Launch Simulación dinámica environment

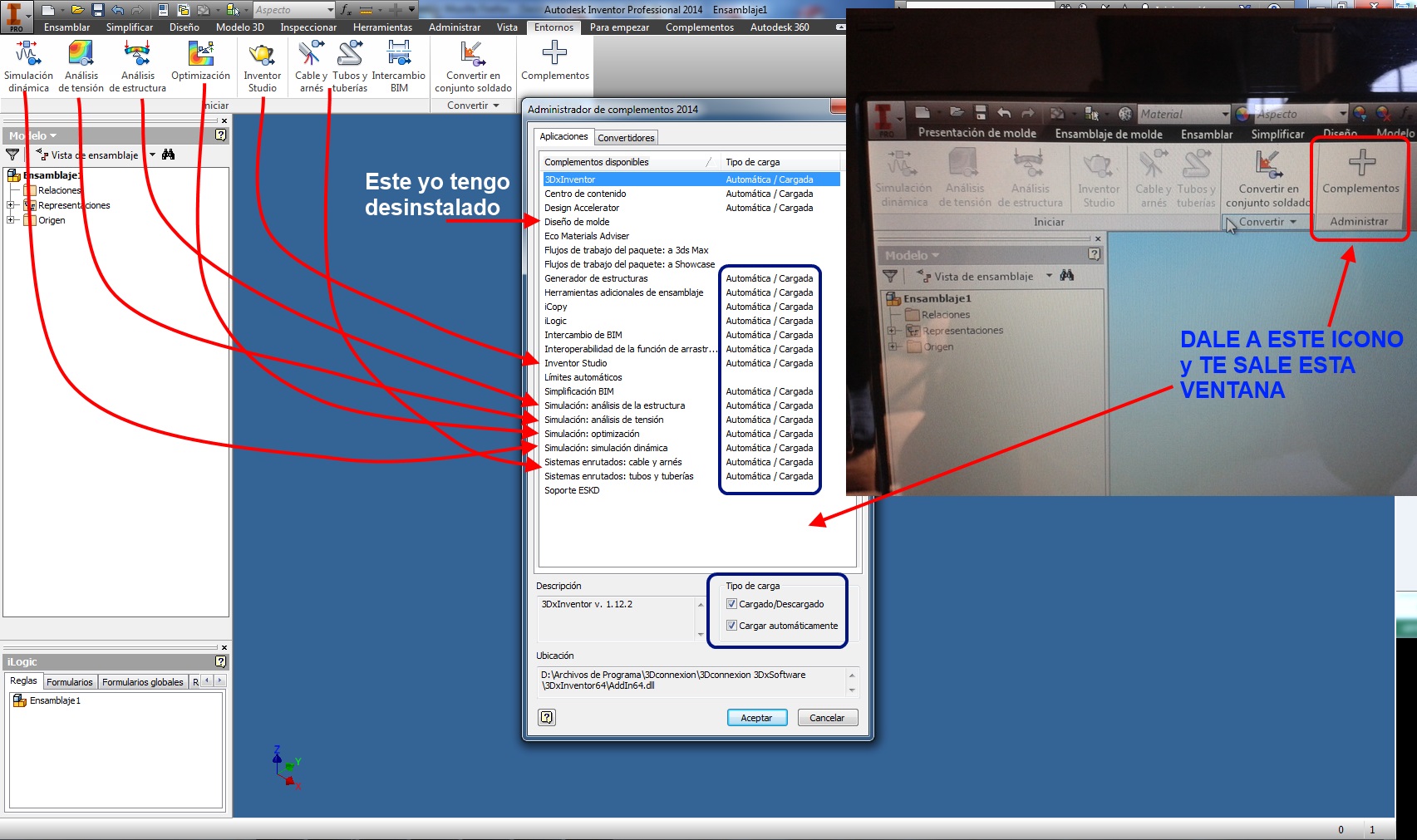(x=28, y=66)
